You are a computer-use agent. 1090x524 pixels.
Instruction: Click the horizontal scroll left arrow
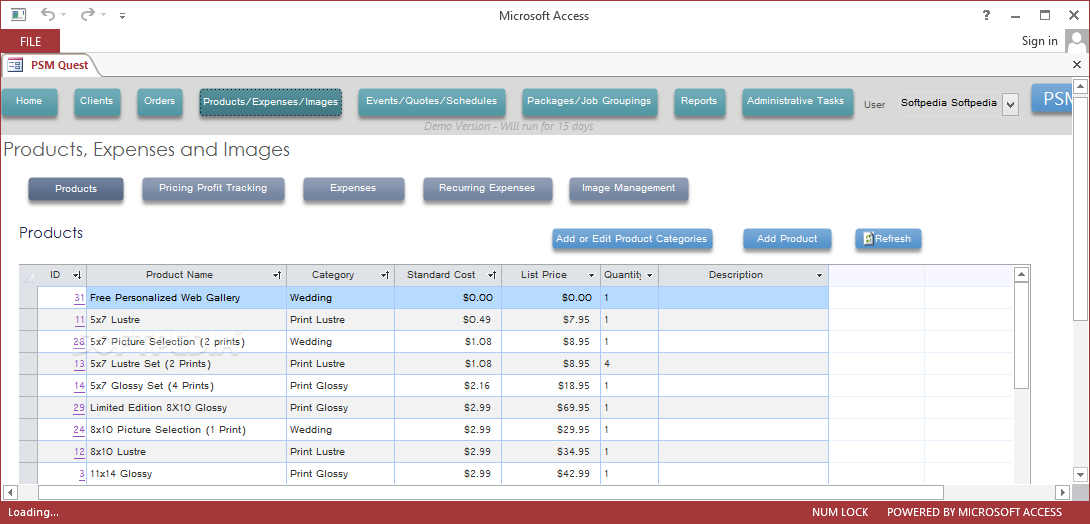pyautogui.click(x=10, y=493)
